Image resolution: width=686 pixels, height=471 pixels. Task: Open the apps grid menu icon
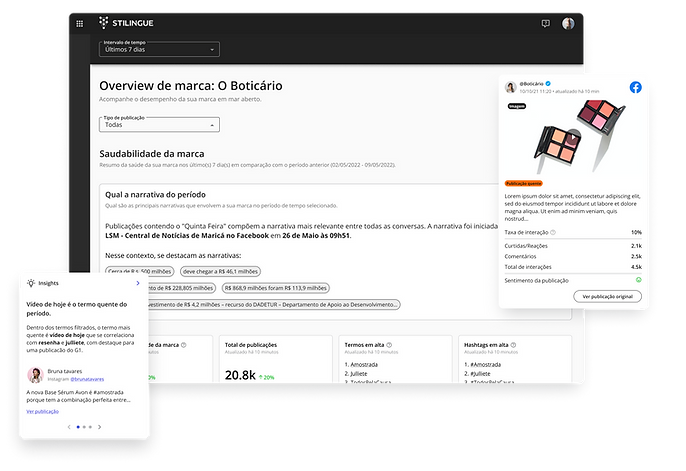point(80,24)
